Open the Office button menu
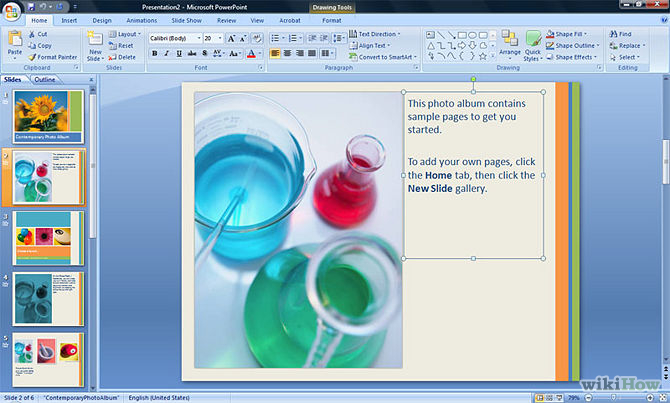 11,9
